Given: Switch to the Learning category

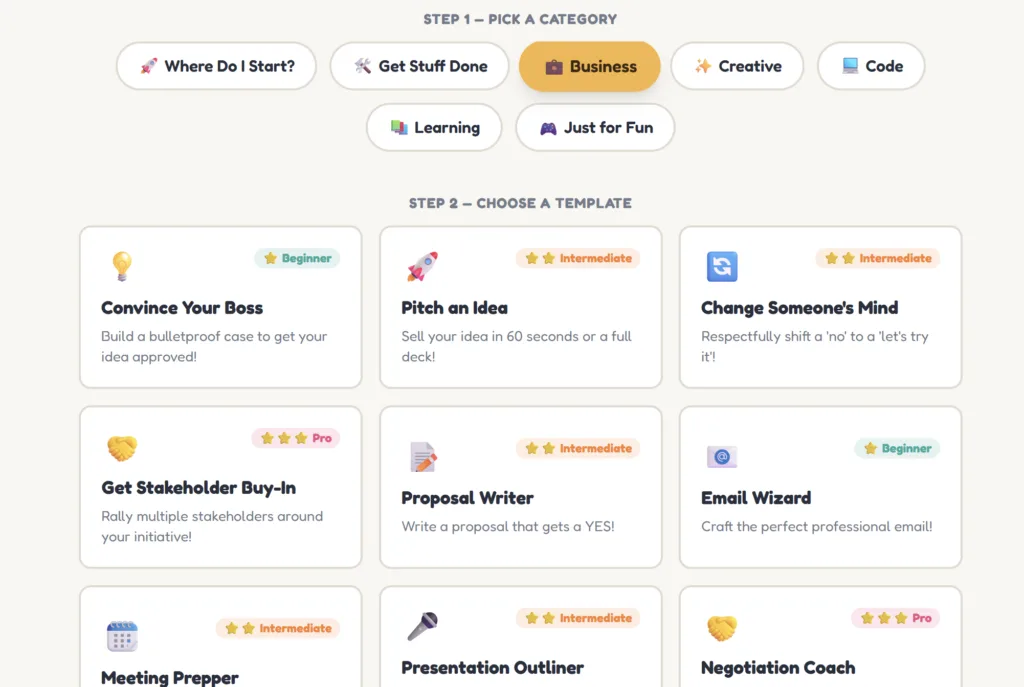Looking at the screenshot, I should coord(434,127).
